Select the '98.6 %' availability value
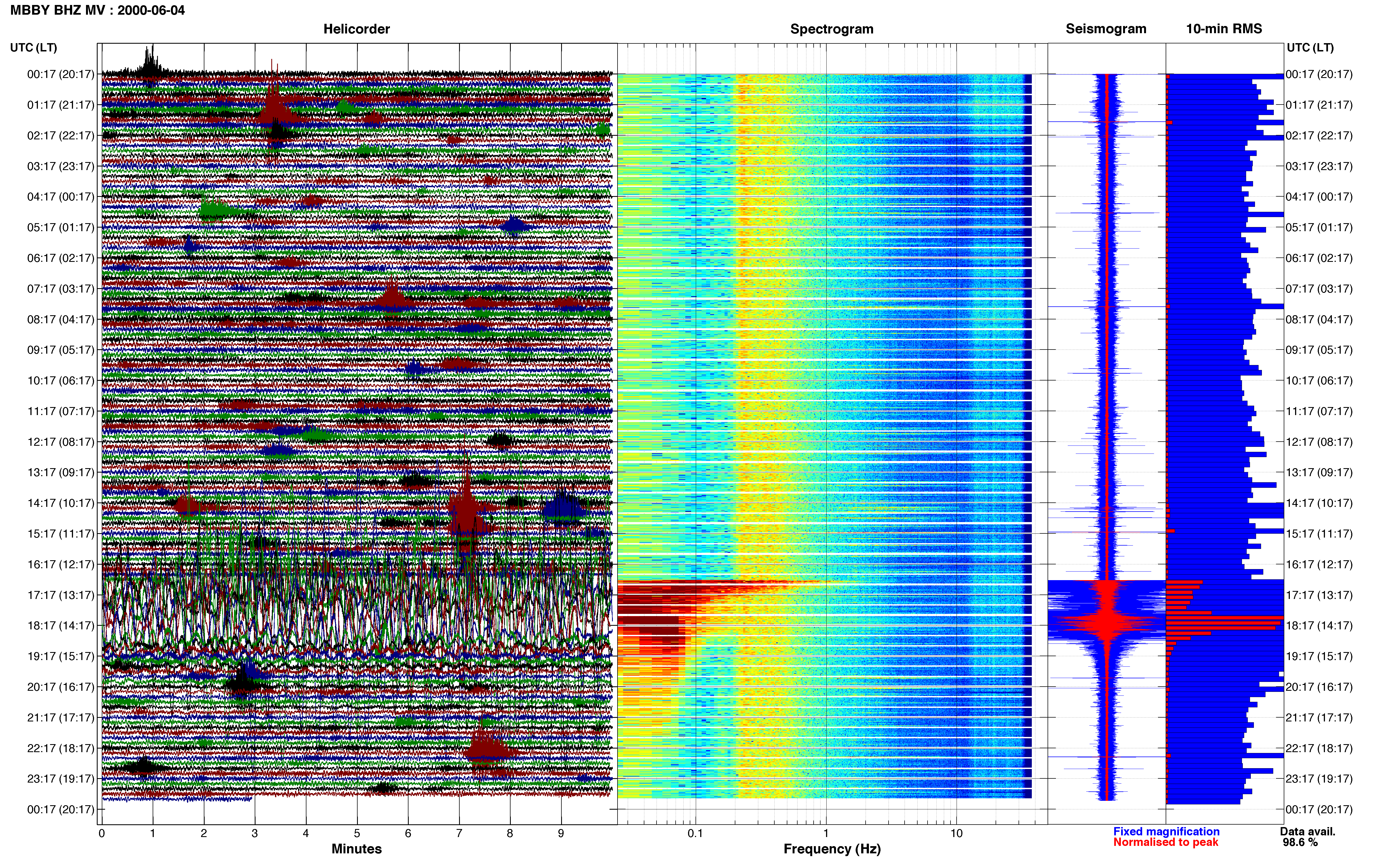1388x868 pixels. pyautogui.click(x=1300, y=842)
